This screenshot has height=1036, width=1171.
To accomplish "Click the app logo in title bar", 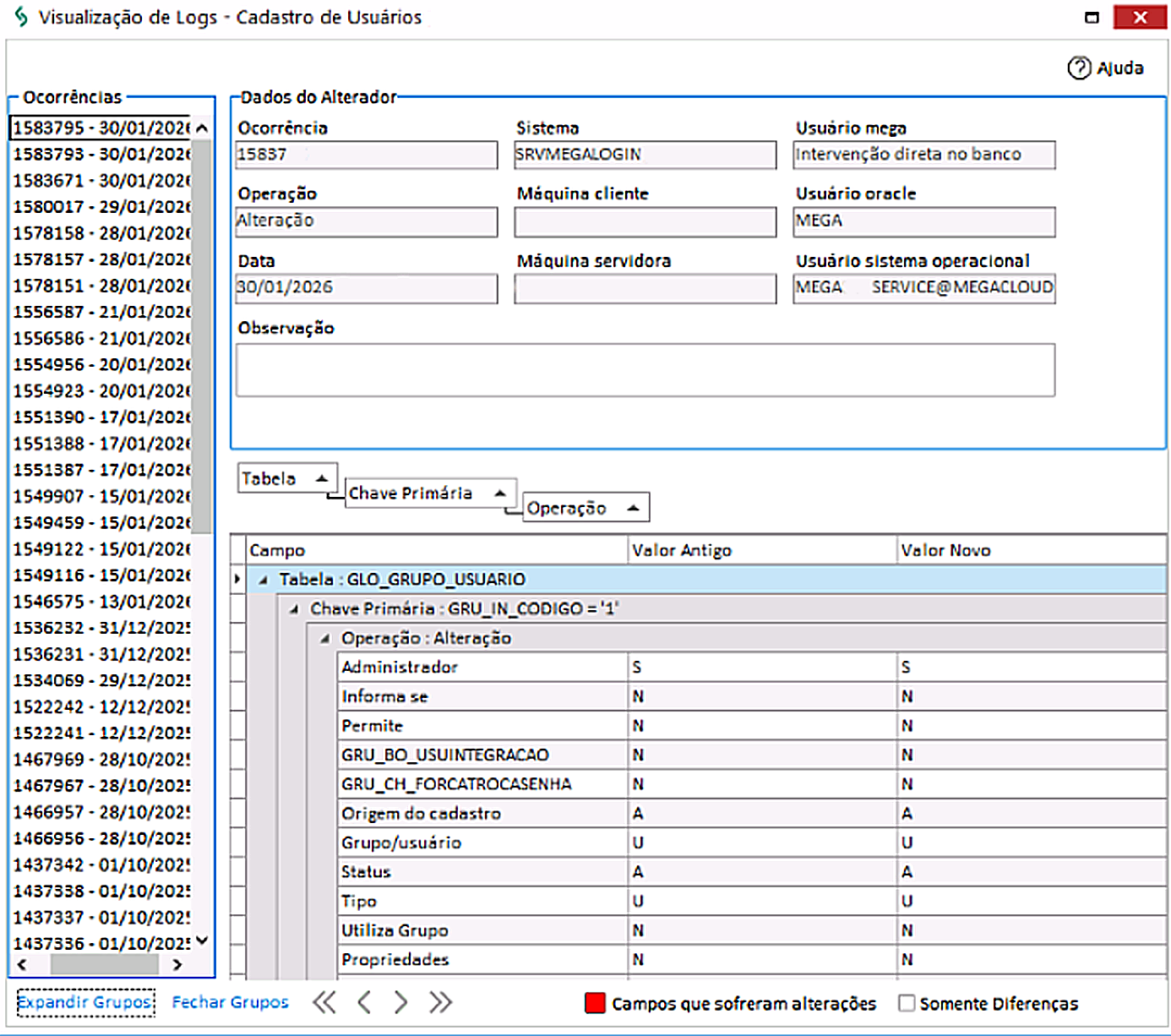I will click(21, 17).
